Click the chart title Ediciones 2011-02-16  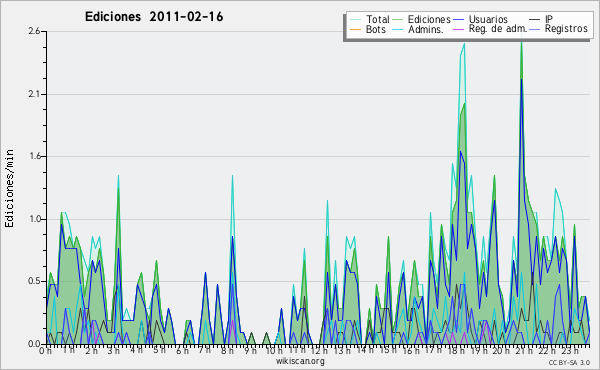154,17
